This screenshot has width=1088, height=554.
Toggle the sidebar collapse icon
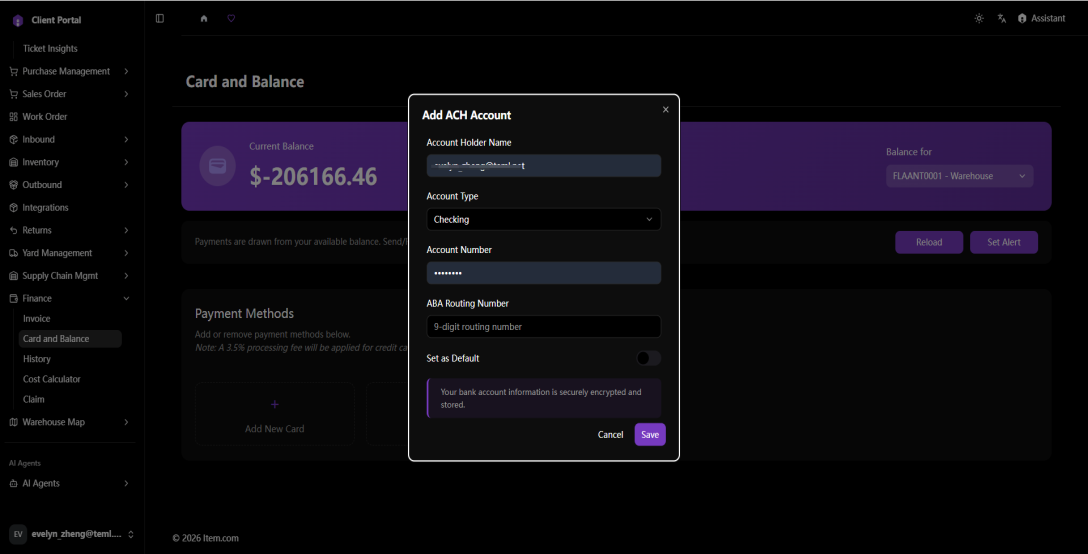pos(160,19)
